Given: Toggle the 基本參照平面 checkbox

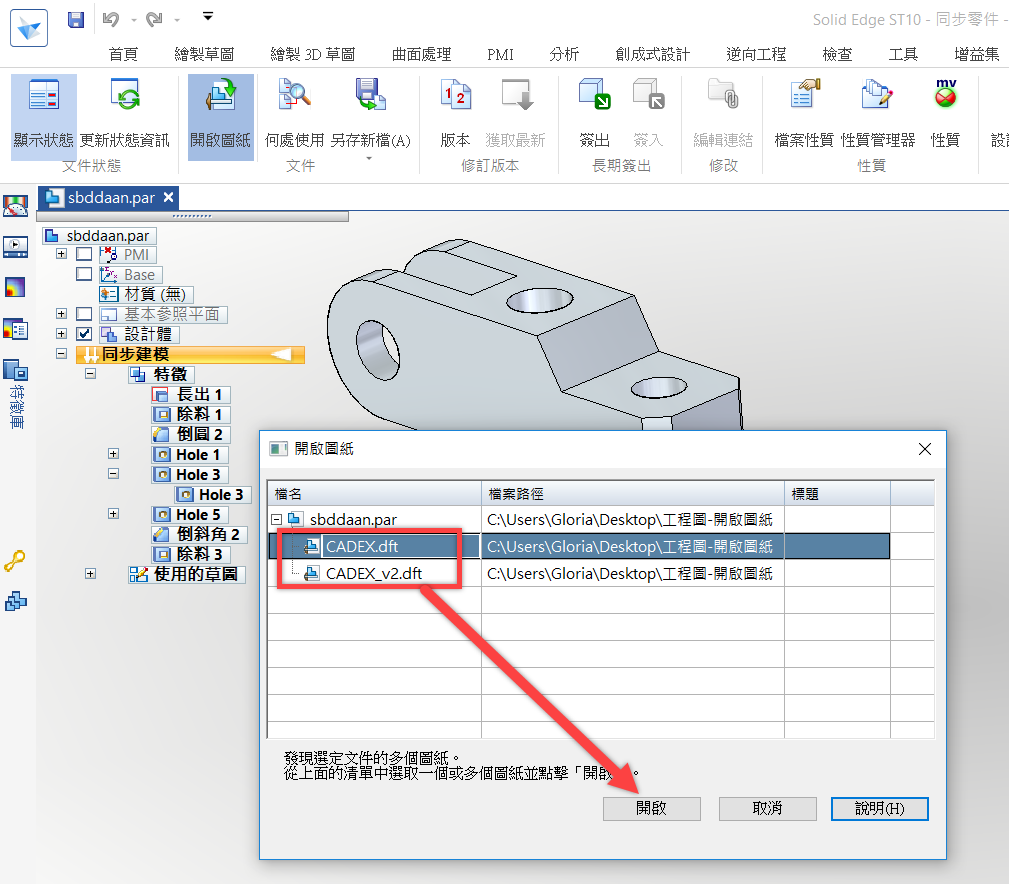Looking at the screenshot, I should (84, 314).
